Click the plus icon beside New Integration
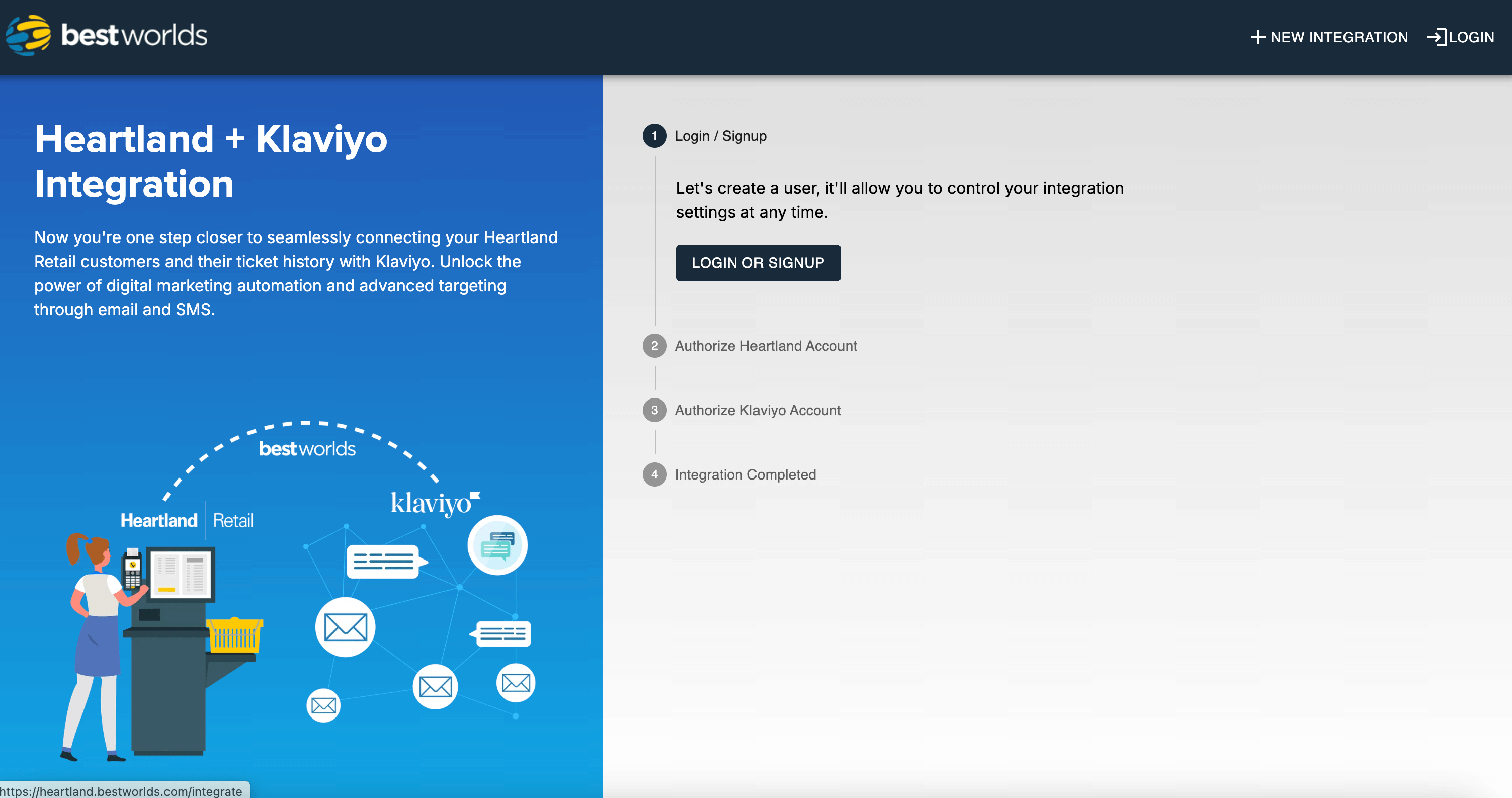The width and height of the screenshot is (1512, 798). click(1258, 37)
